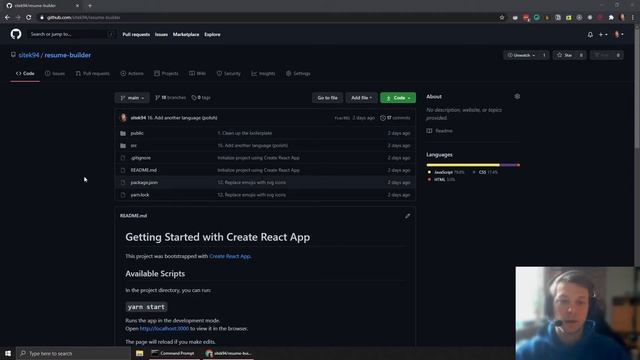640x360 pixels.
Task: View the branches count link
Action: [170, 98]
